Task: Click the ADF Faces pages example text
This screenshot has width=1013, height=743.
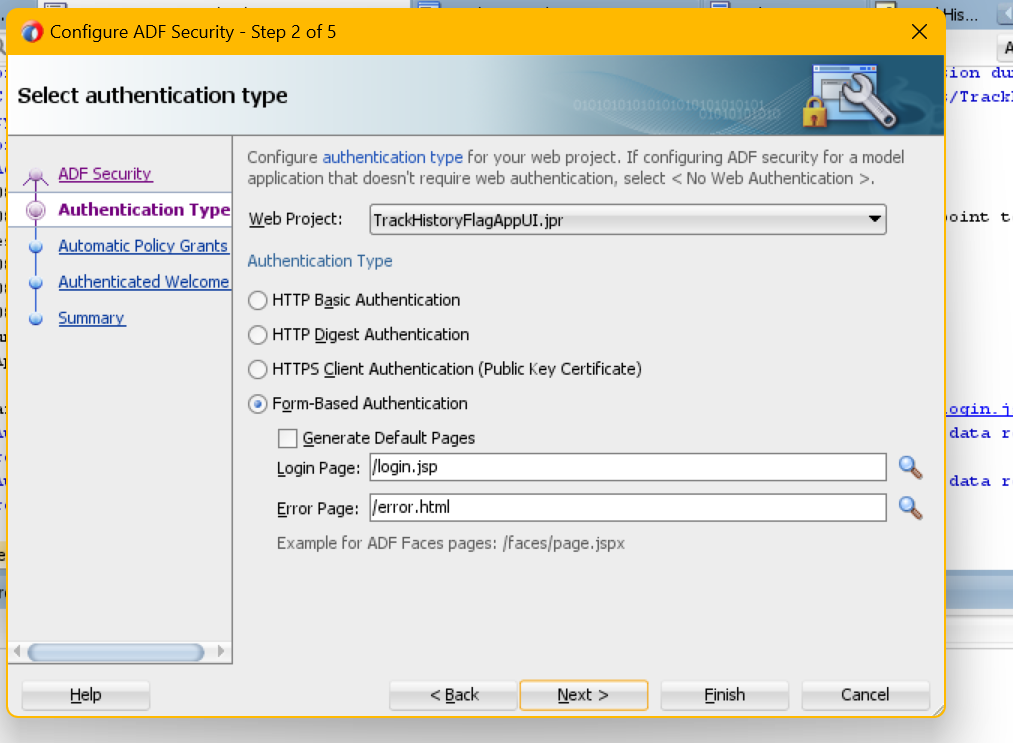Action: pos(450,543)
